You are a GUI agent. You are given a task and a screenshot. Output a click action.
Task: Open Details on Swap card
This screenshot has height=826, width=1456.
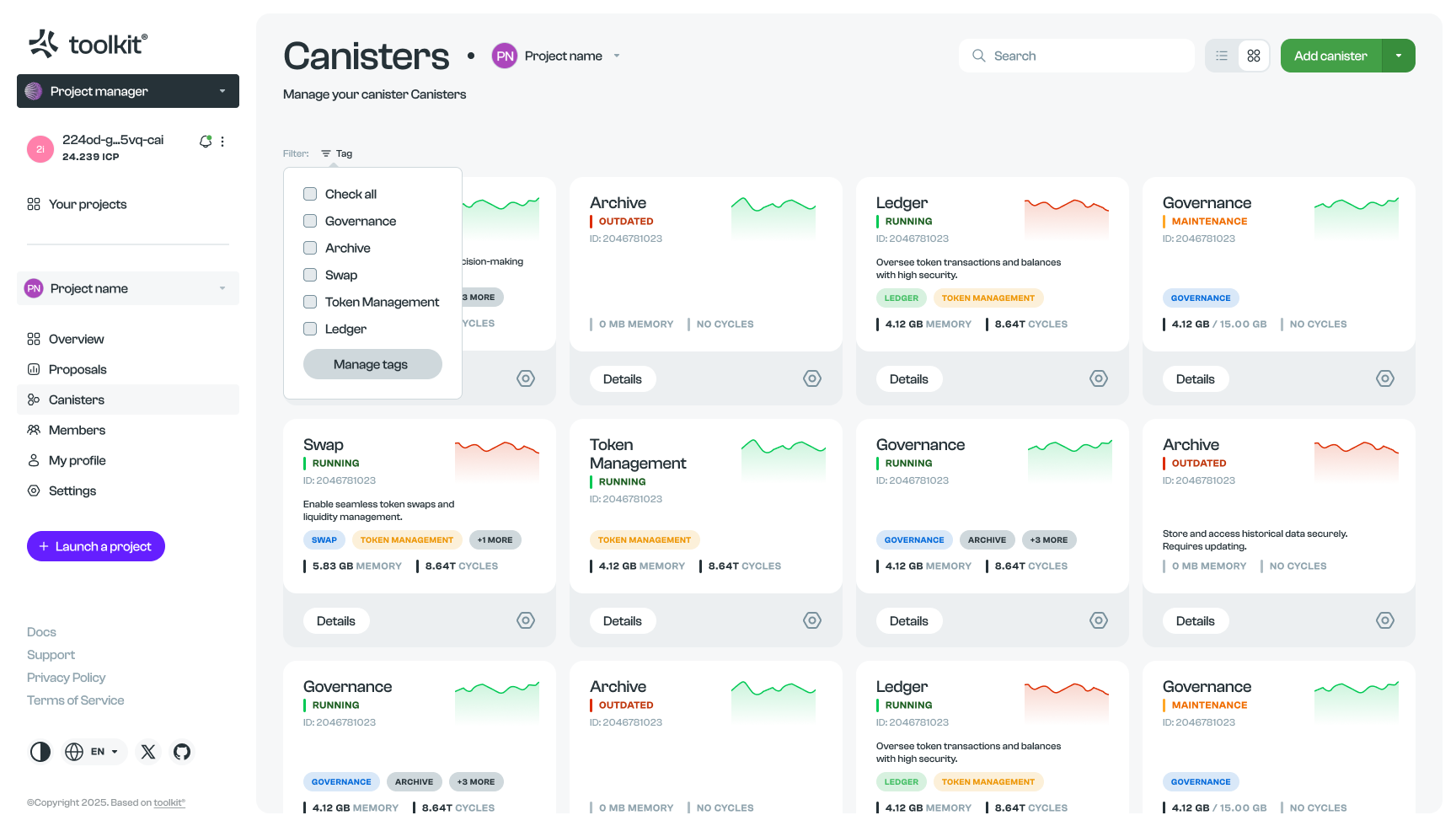tap(336, 621)
